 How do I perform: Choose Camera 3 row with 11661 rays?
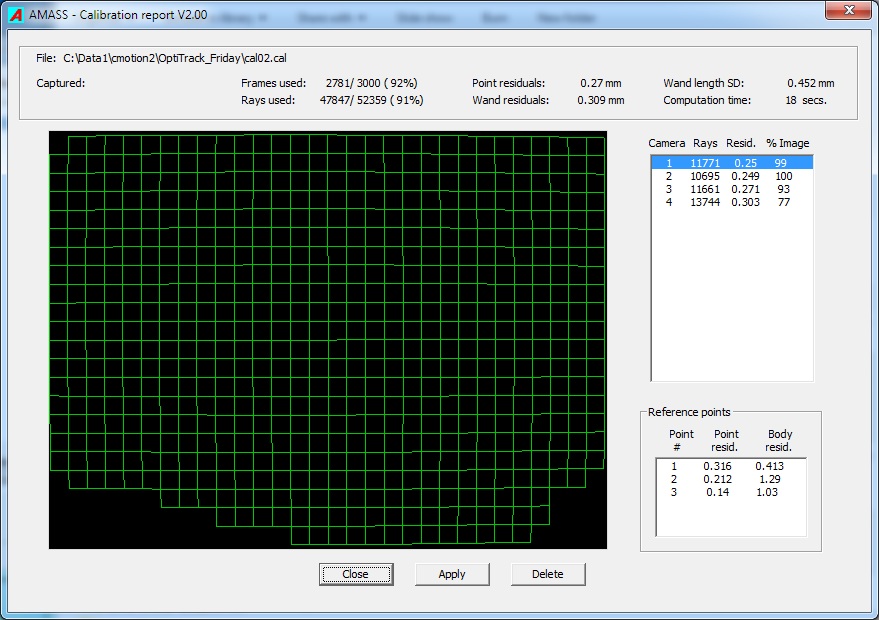click(x=731, y=189)
